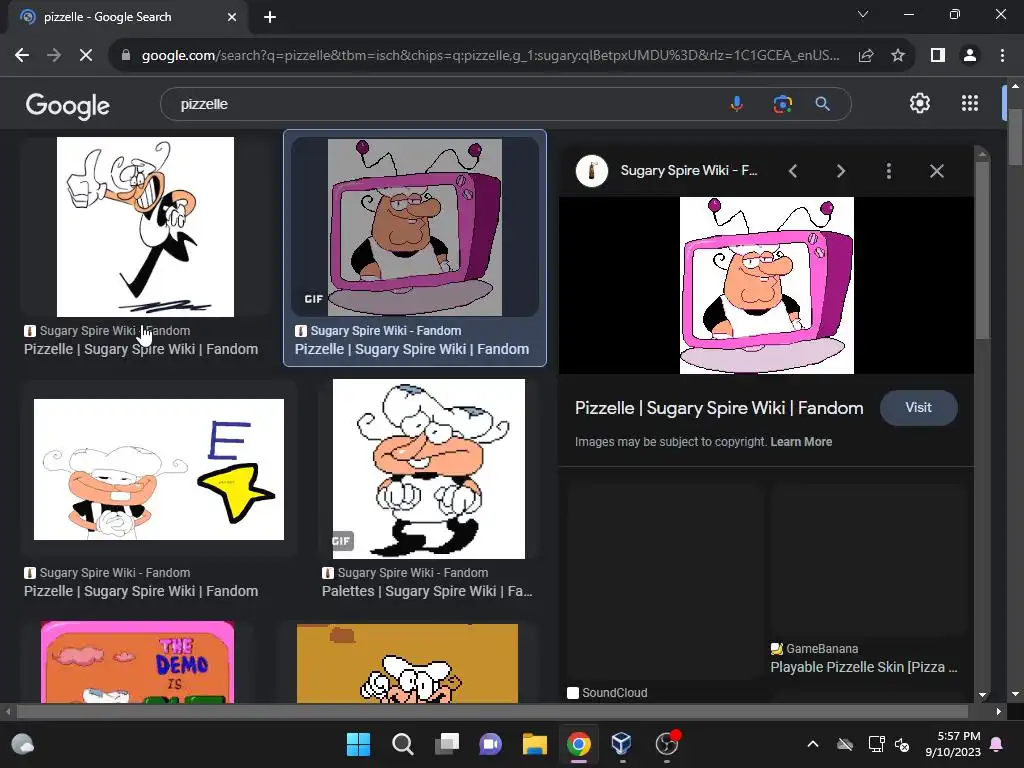Search by image with Google Lens
1024x768 pixels.
click(782, 104)
